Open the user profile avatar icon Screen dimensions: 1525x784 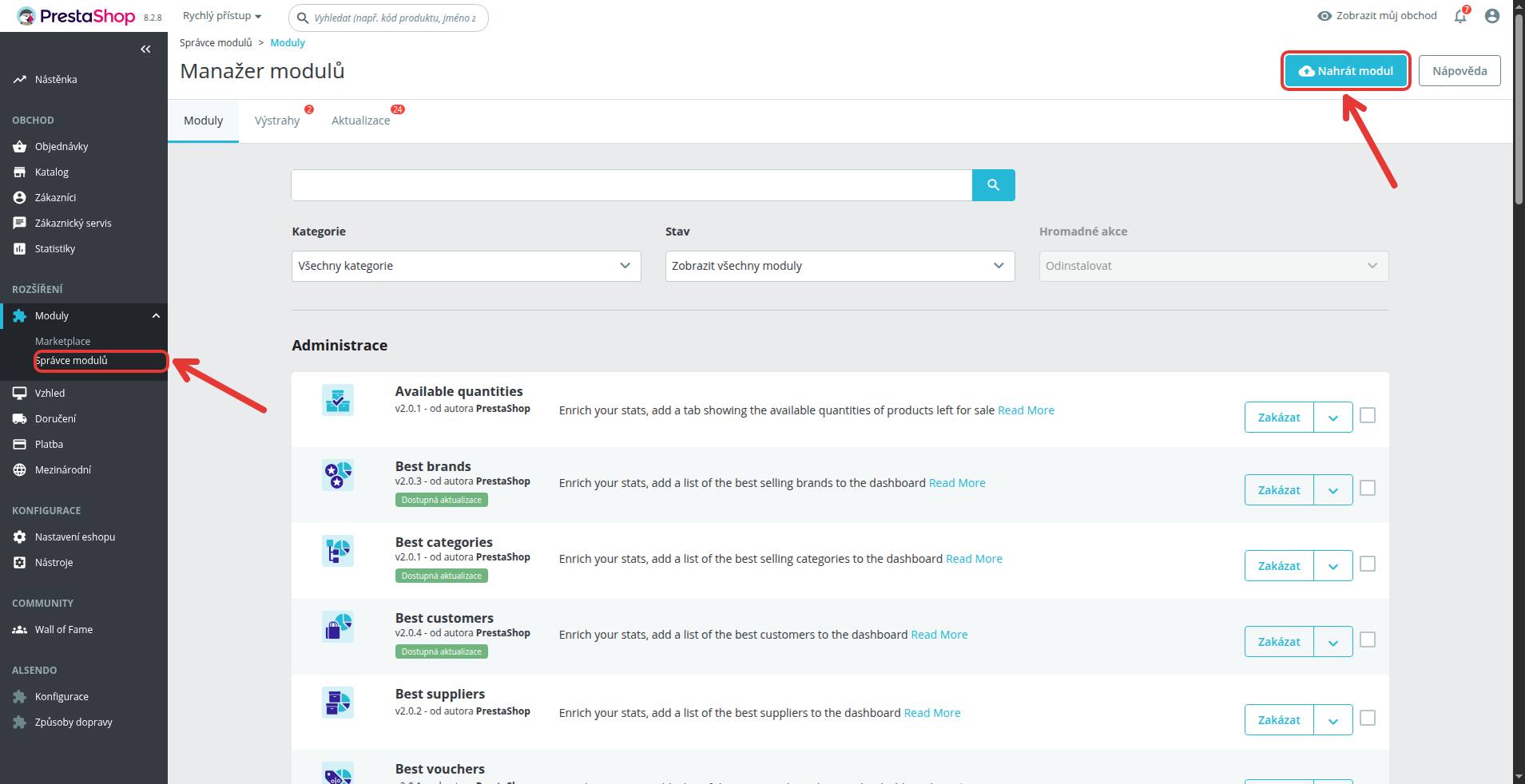1492,16
